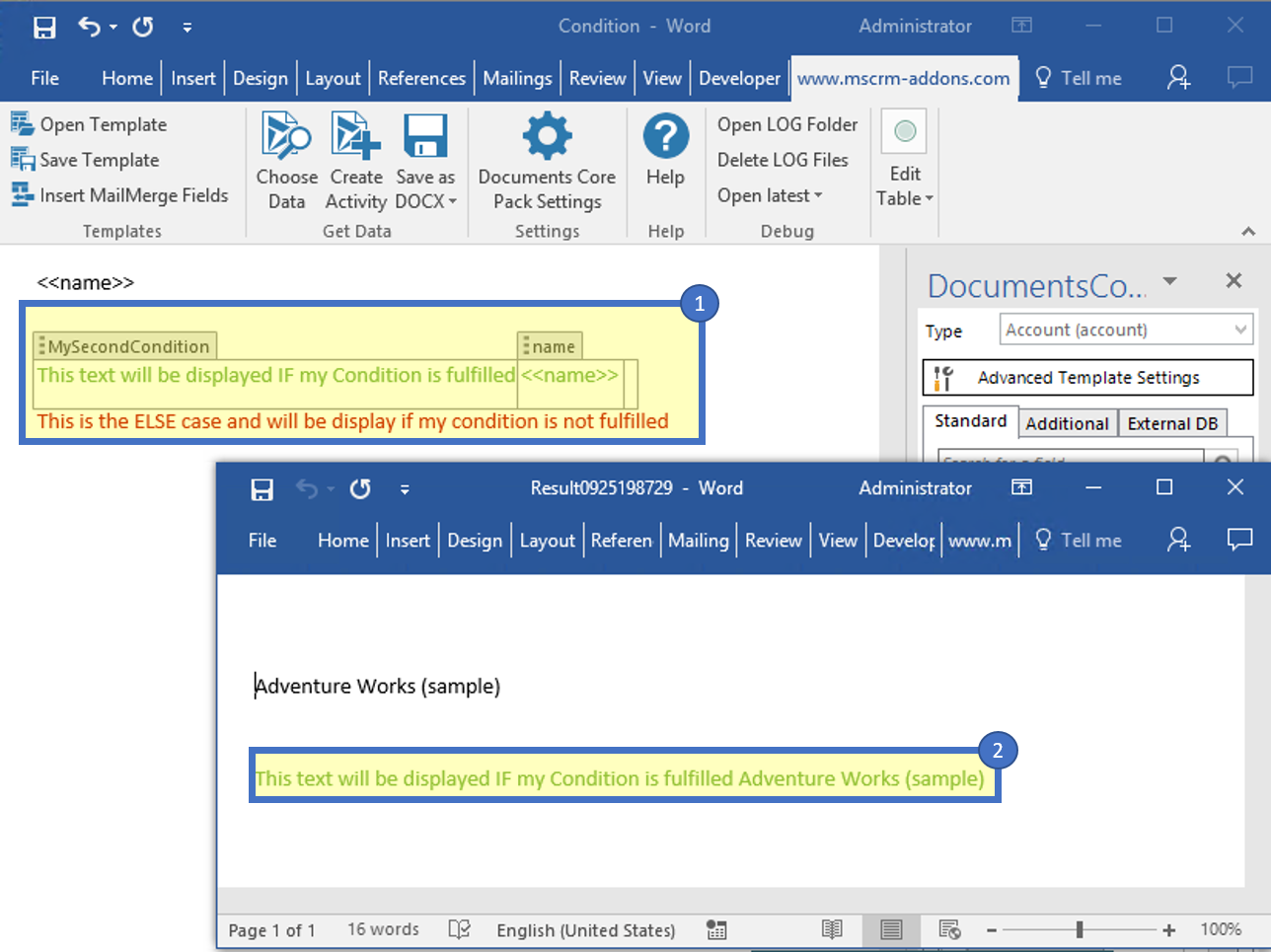This screenshot has width=1271, height=952.
Task: Click Save icon in Result window
Action: click(x=262, y=489)
